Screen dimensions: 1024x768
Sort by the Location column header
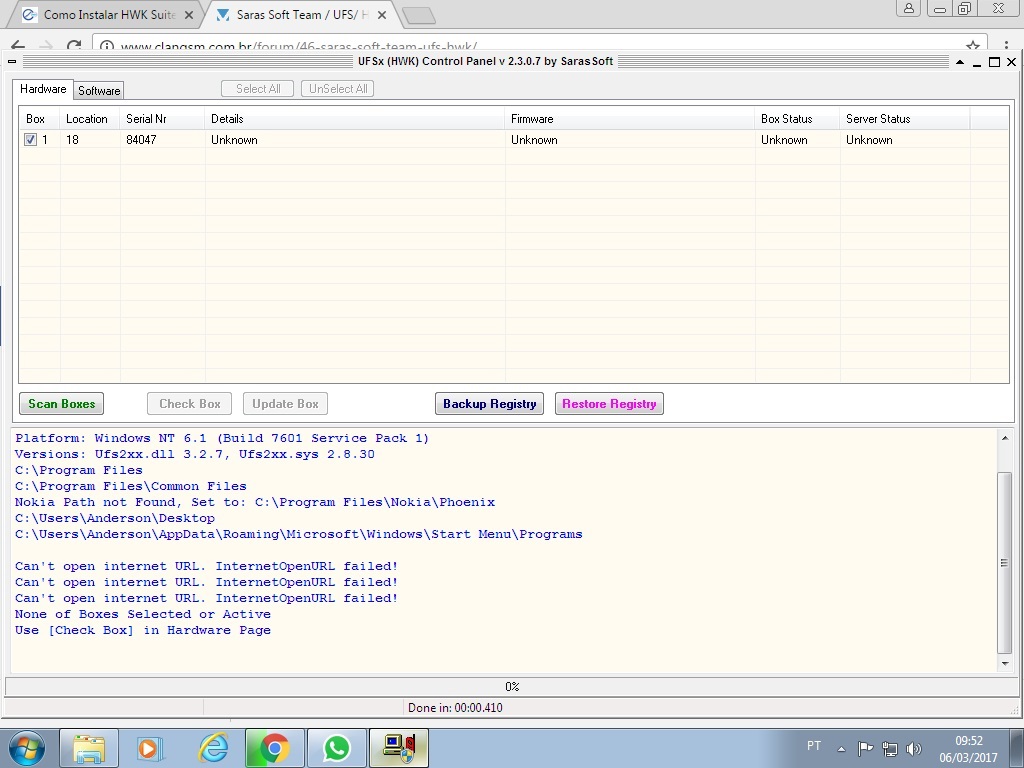tap(90, 119)
